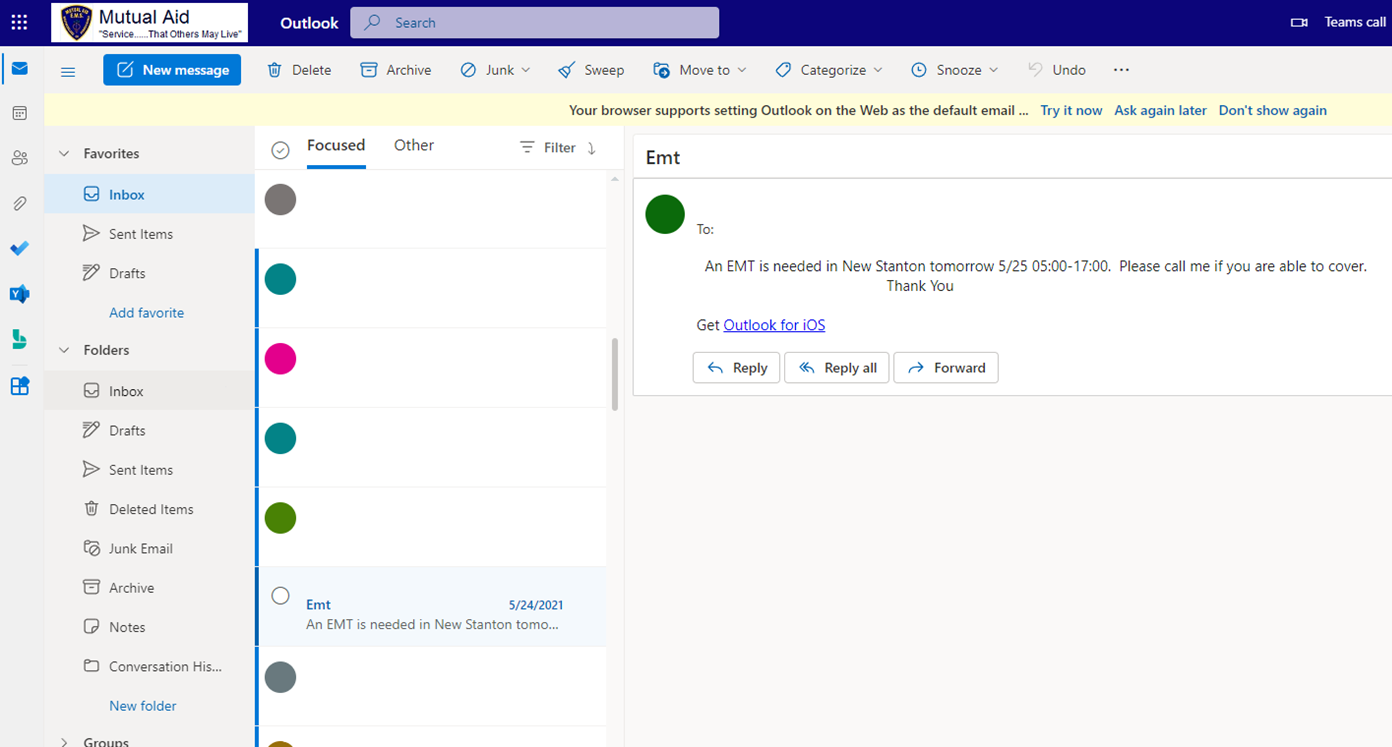The width and height of the screenshot is (1392, 747).
Task: Expand the Groups section
Action: click(x=64, y=742)
